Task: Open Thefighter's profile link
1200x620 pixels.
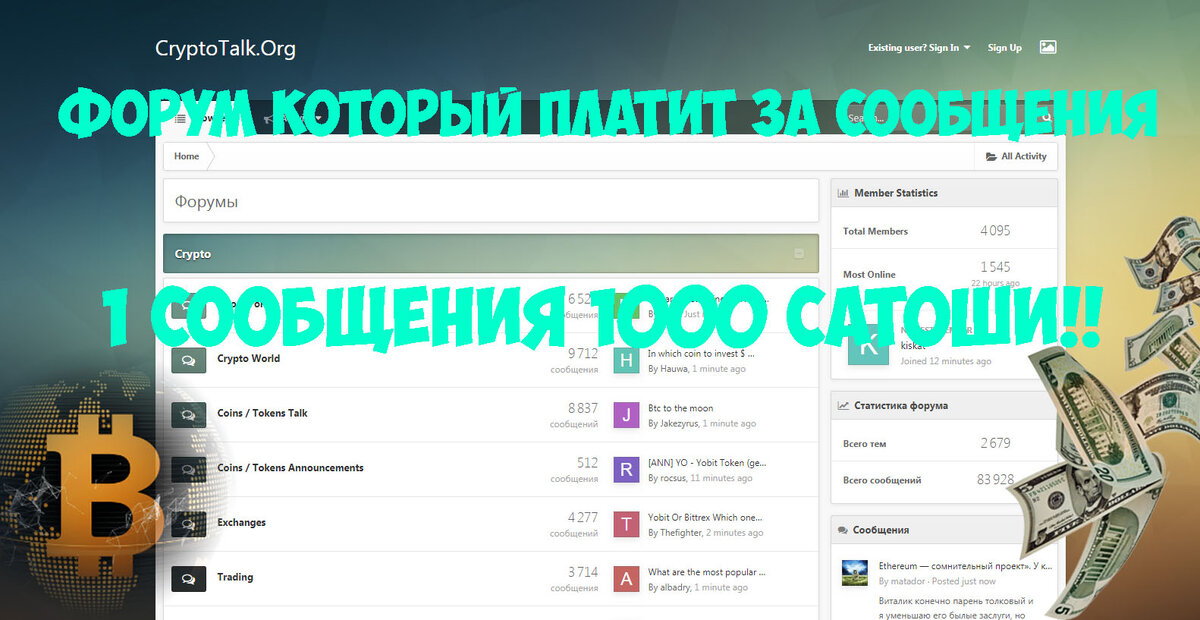Action: tap(681, 533)
